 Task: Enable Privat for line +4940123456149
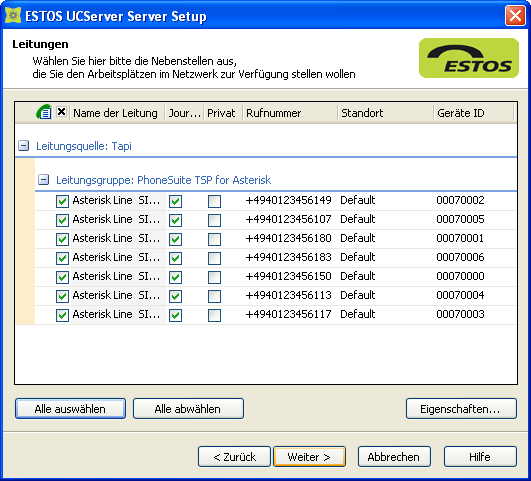tap(214, 201)
